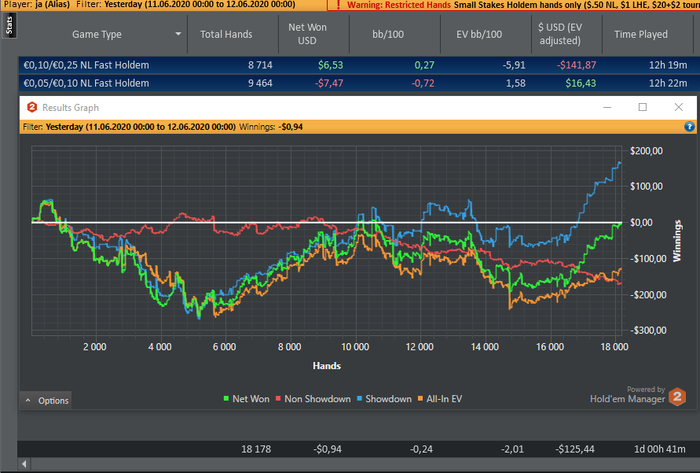Sort by the Net Won USD column
Viewport: 700px width, 473px height.
(x=307, y=34)
